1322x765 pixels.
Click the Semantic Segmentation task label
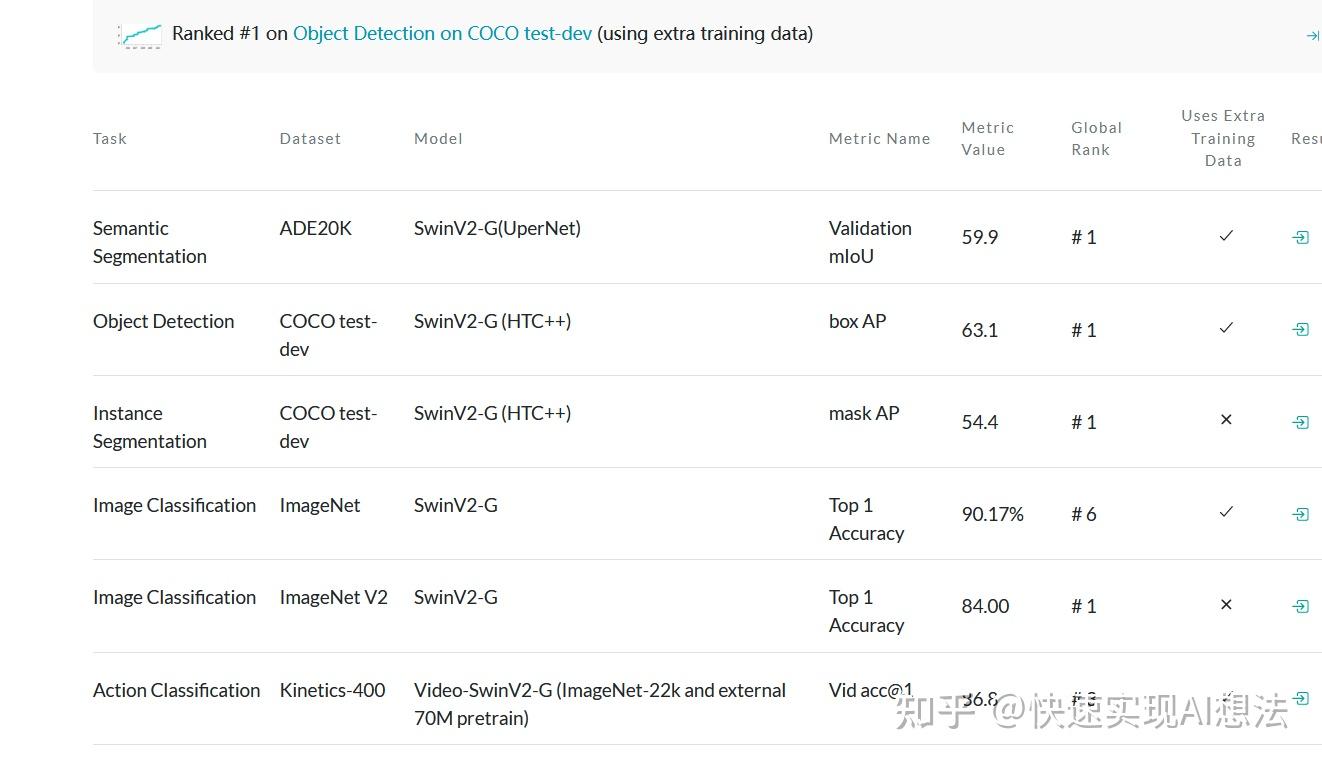click(149, 242)
